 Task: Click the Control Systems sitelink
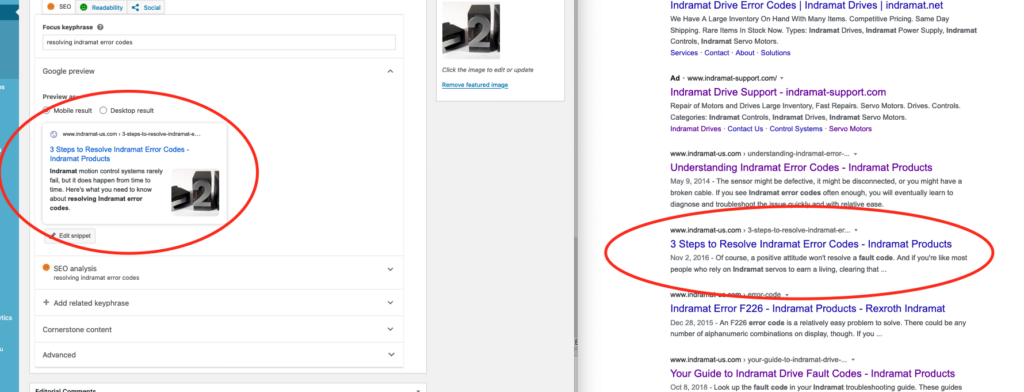[796, 129]
